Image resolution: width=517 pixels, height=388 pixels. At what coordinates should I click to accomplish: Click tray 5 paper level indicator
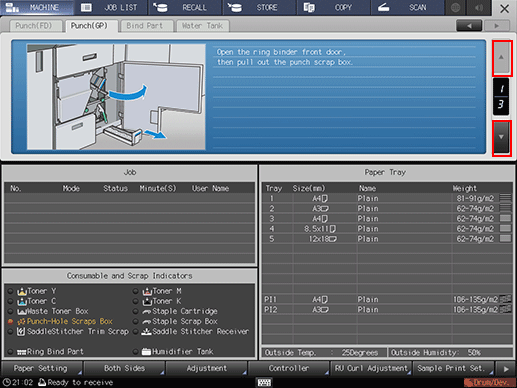click(x=506, y=239)
